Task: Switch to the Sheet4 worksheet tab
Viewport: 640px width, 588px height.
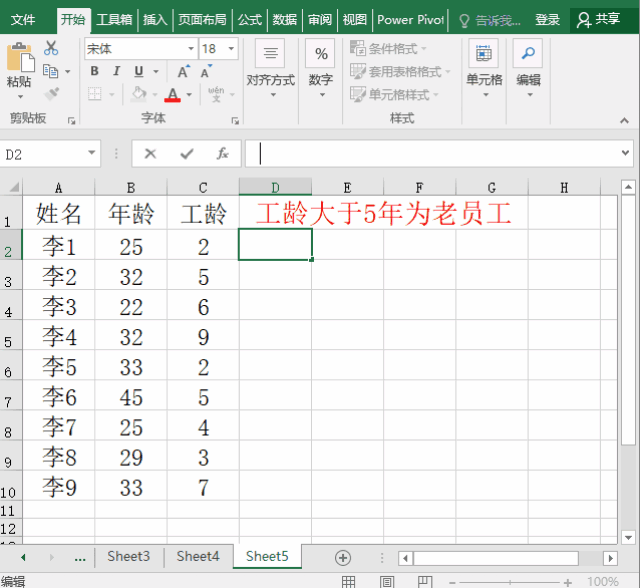Action: 198,556
